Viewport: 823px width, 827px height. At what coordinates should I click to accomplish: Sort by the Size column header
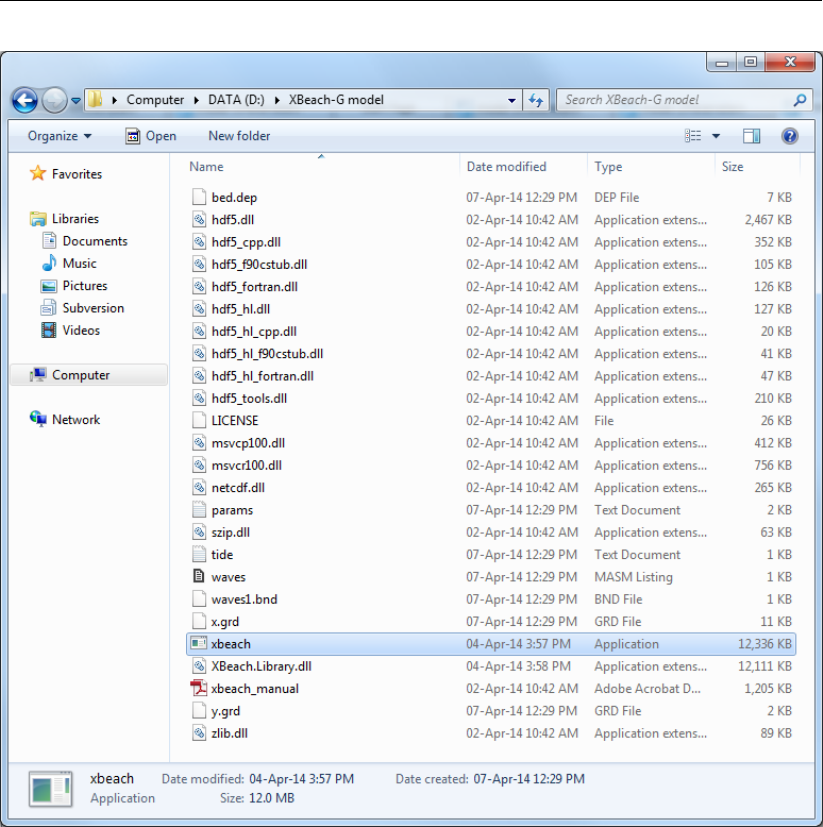732,167
